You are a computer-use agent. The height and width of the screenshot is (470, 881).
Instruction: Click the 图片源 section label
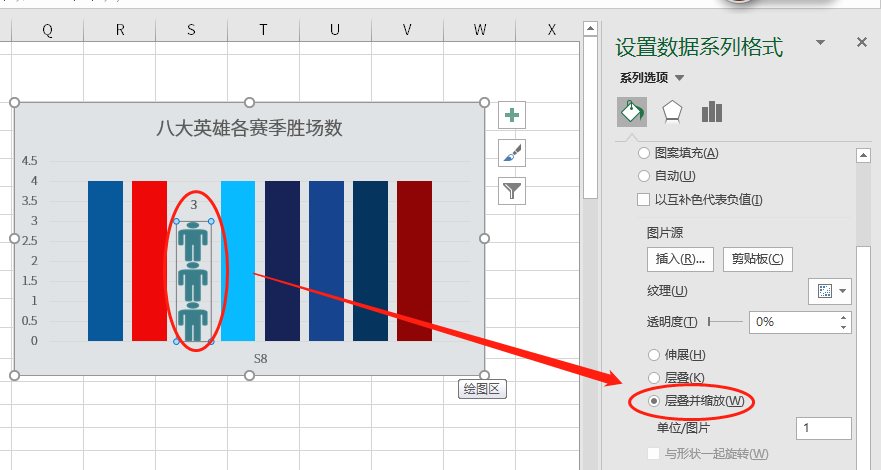click(665, 233)
